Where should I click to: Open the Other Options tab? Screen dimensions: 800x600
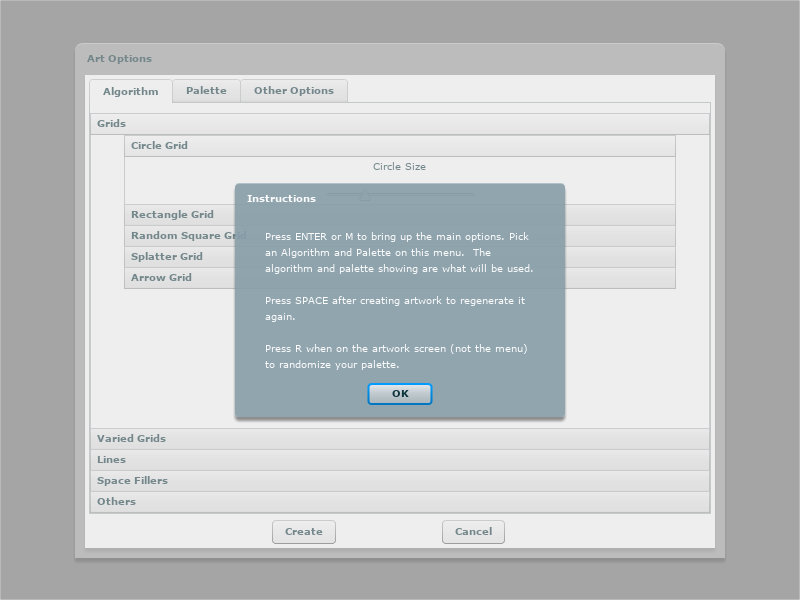294,91
